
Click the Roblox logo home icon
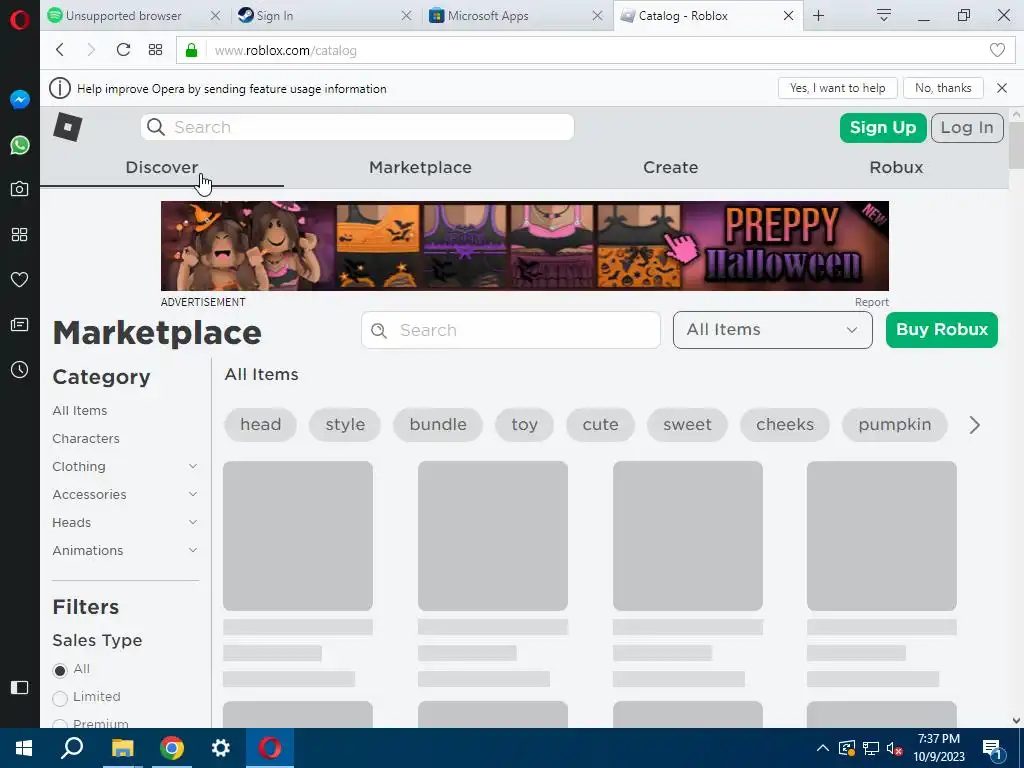pyautogui.click(x=67, y=127)
